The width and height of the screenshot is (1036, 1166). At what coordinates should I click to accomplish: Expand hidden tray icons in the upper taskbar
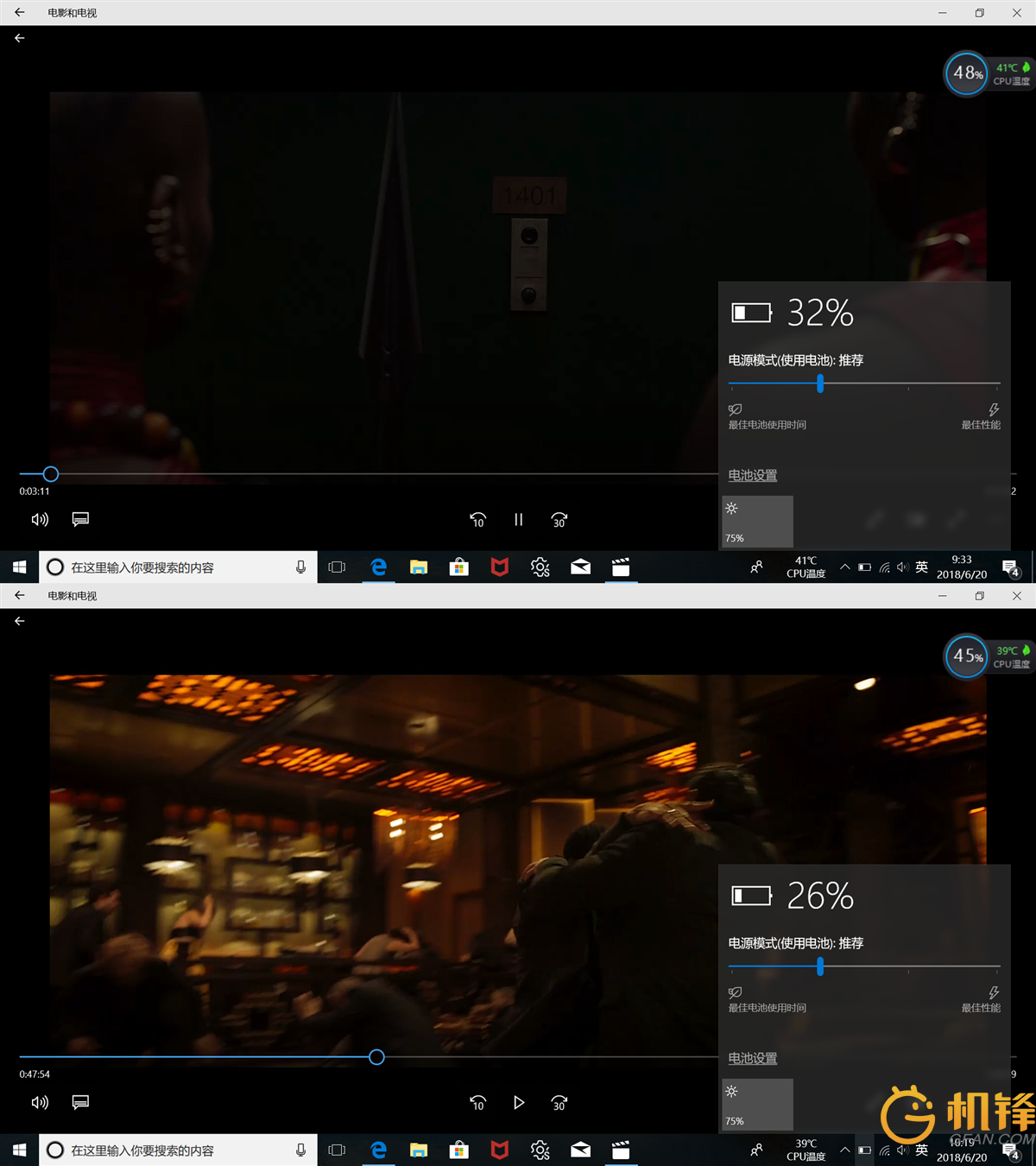(844, 567)
